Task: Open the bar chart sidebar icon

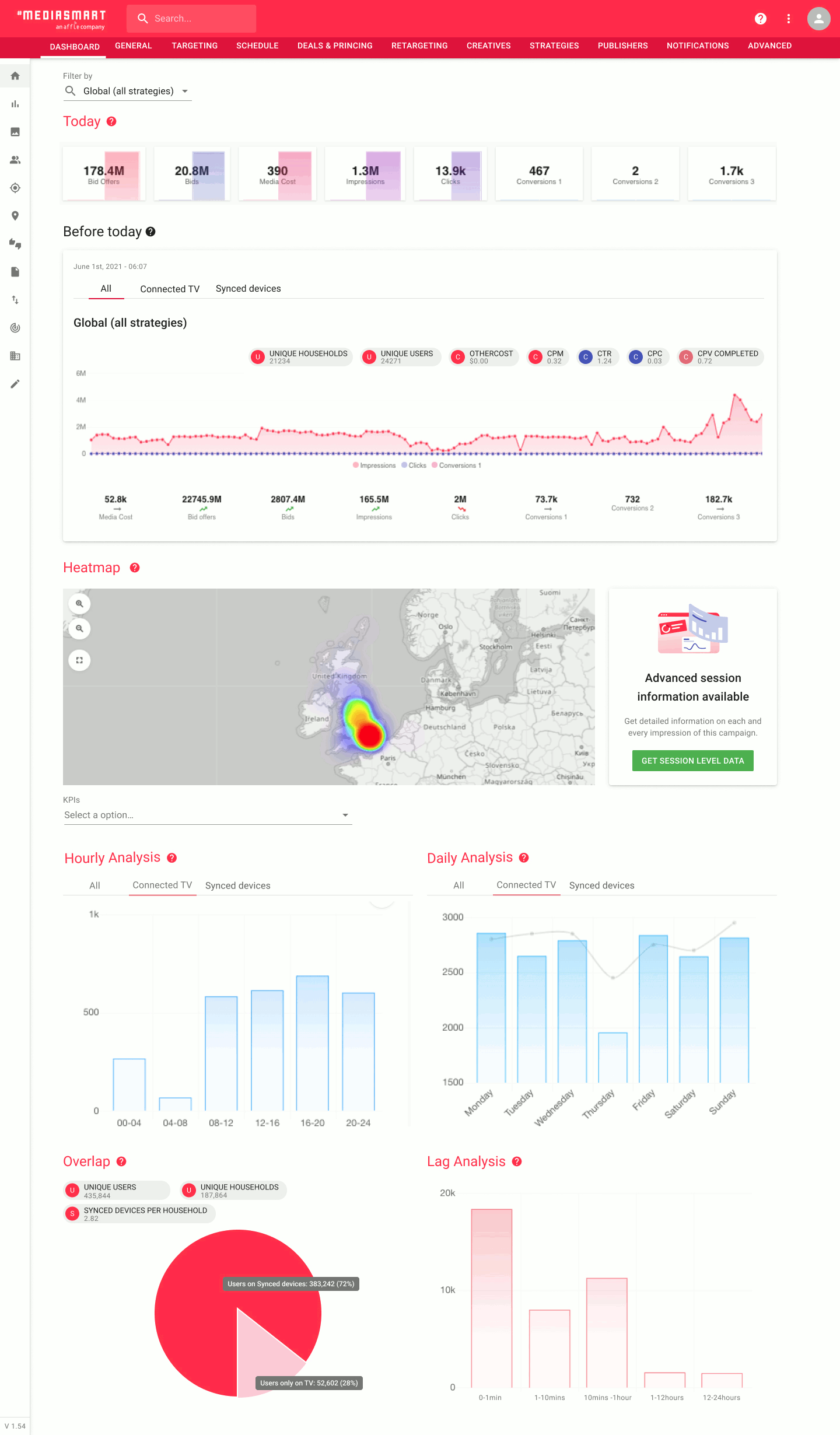Action: click(x=15, y=104)
